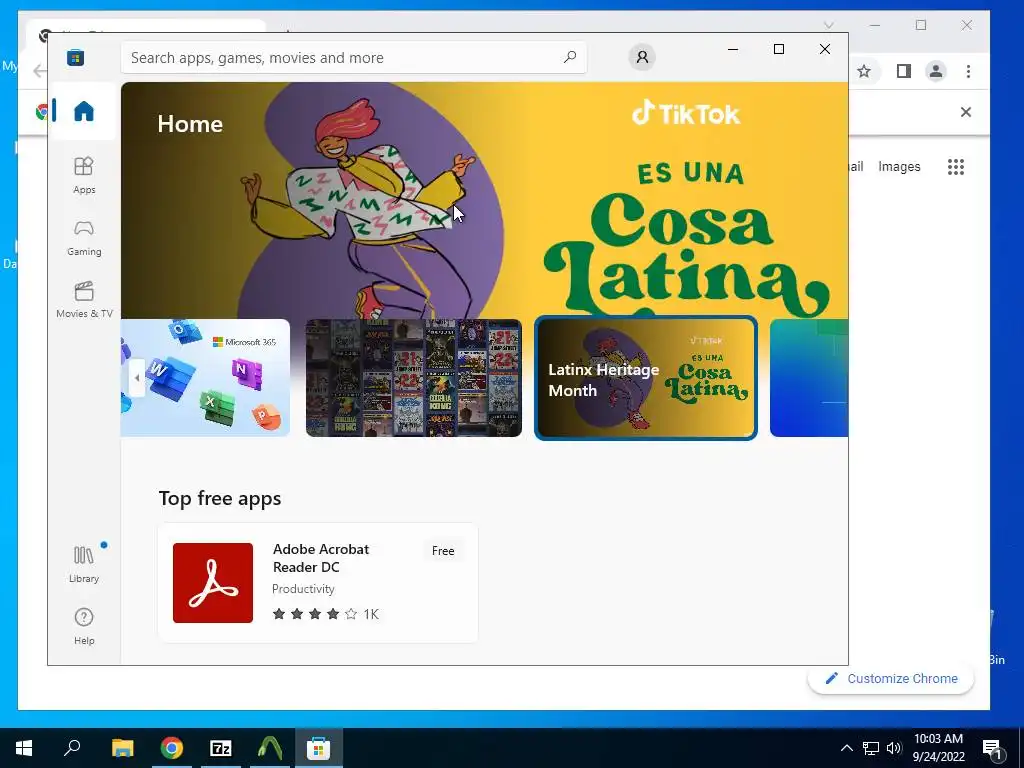
Task: Open the Windows Start menu
Action: 24,748
